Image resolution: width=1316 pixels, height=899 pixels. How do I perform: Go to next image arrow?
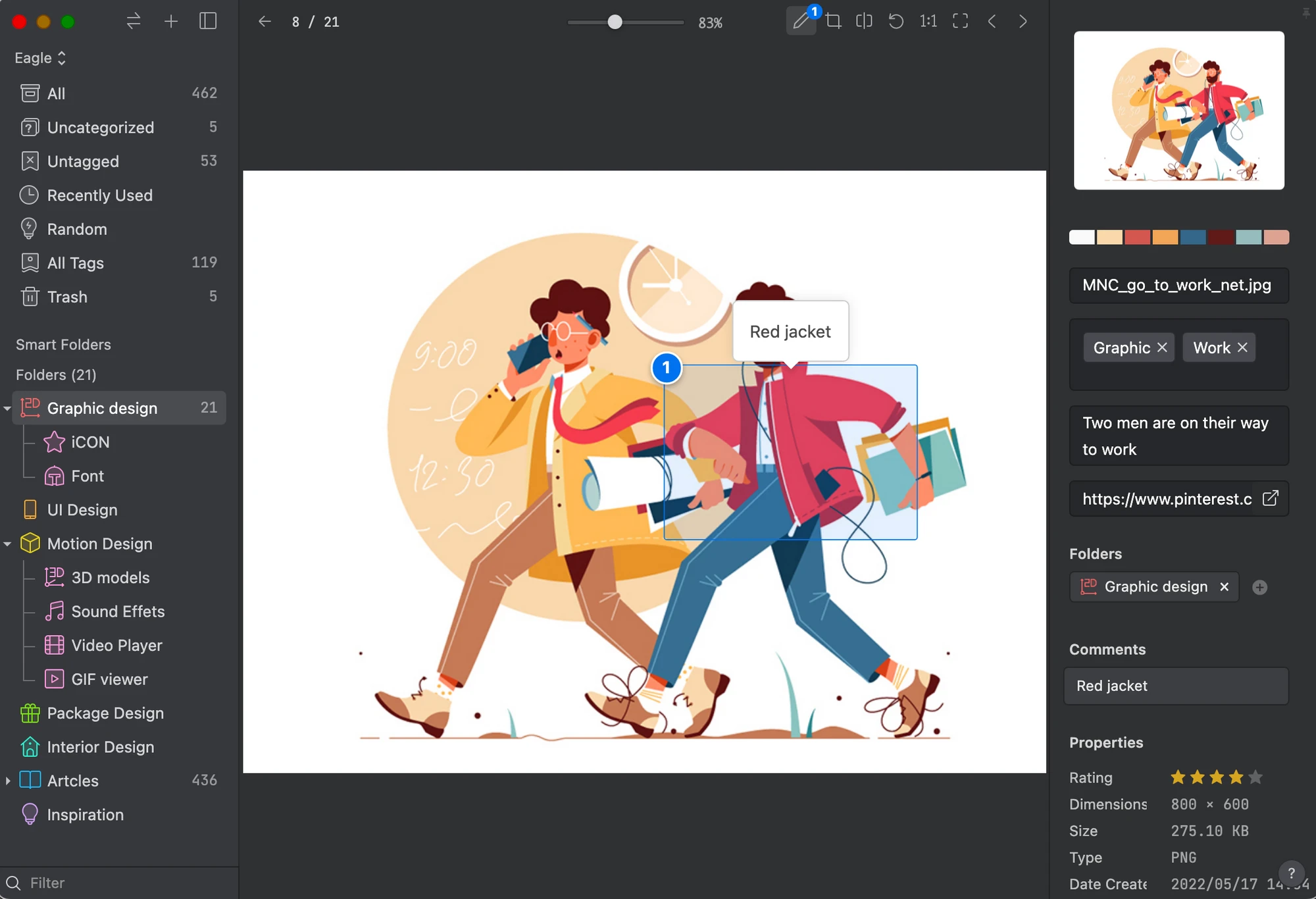1023,22
